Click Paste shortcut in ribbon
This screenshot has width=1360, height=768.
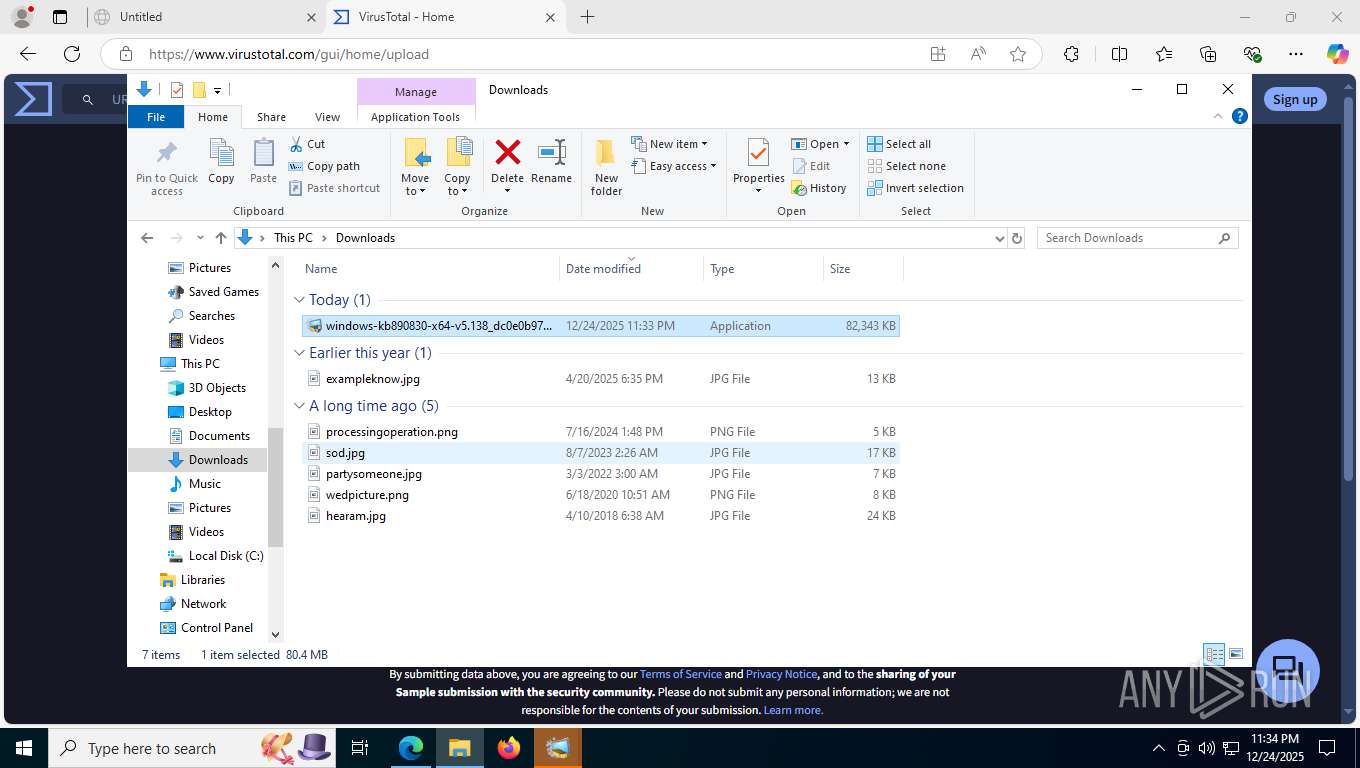334,188
